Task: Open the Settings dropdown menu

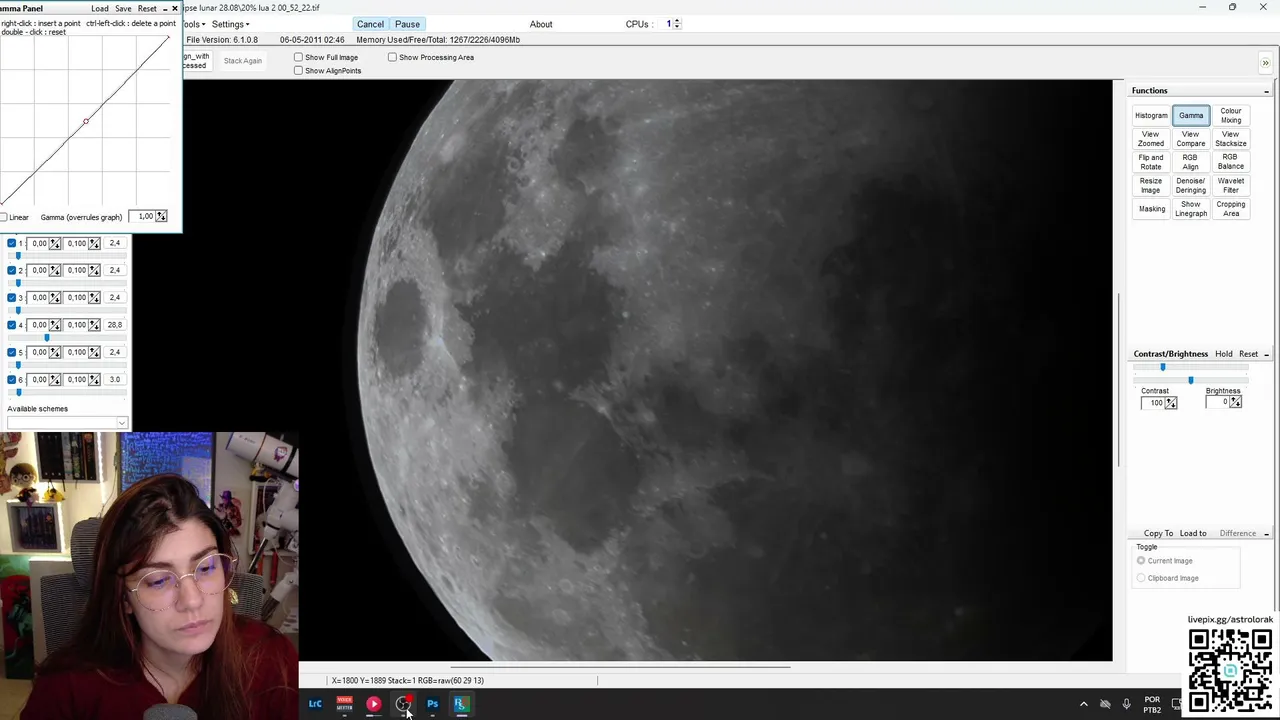Action: click(x=231, y=24)
